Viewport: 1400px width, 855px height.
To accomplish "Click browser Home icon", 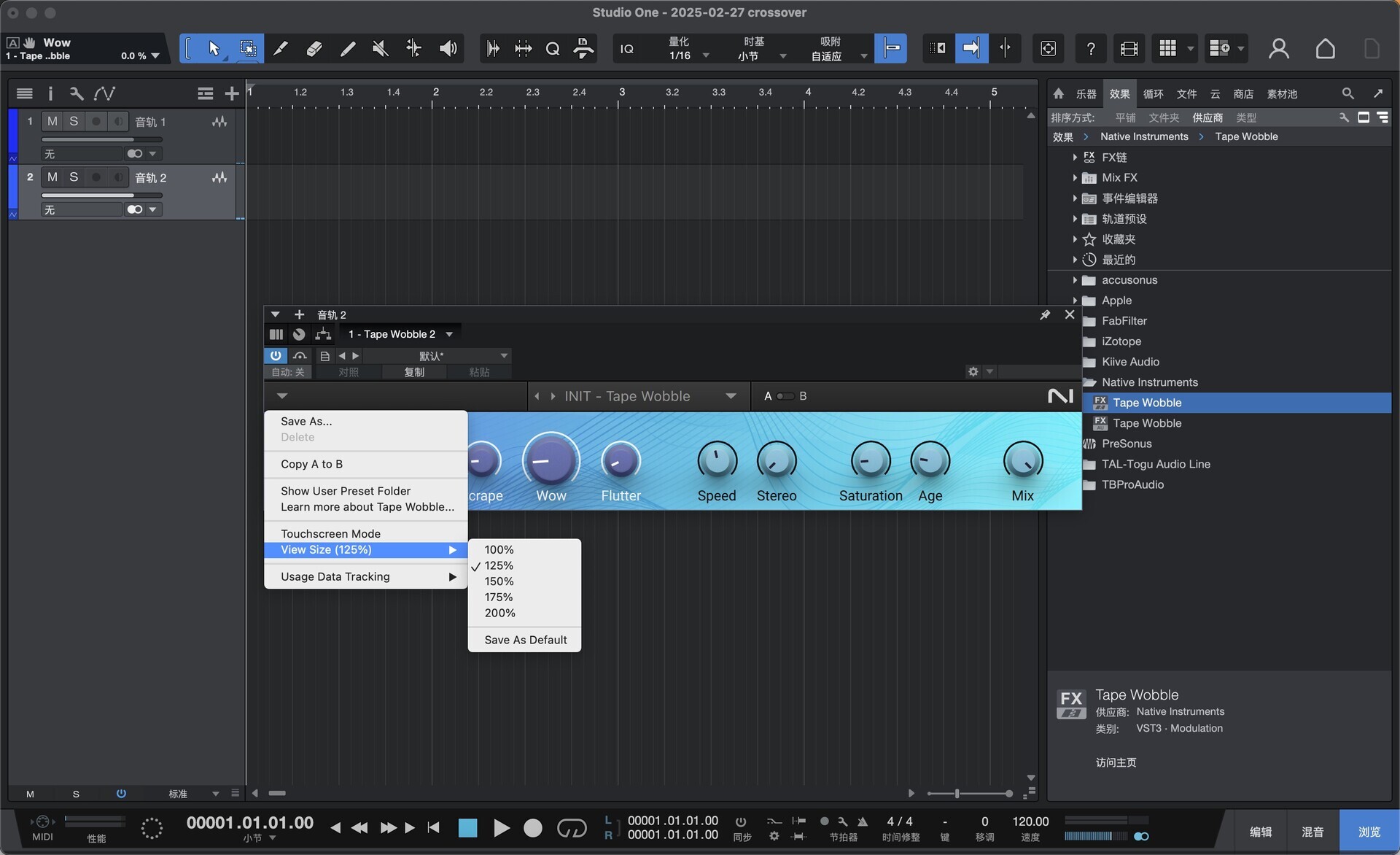I will coord(1059,93).
